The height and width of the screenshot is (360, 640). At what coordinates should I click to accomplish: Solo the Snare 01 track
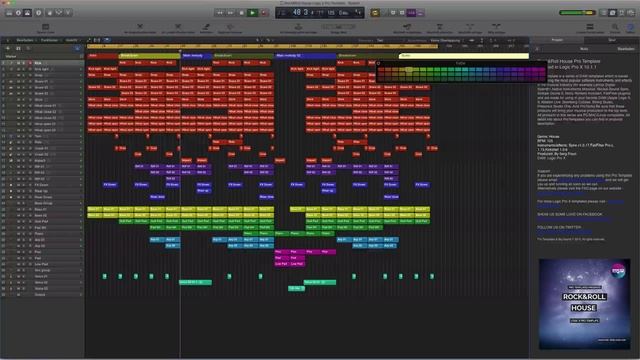click(24, 82)
